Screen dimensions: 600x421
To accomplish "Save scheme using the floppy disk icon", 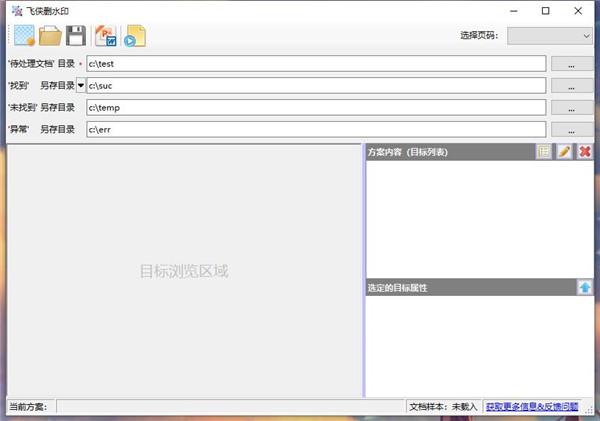I will [76, 36].
